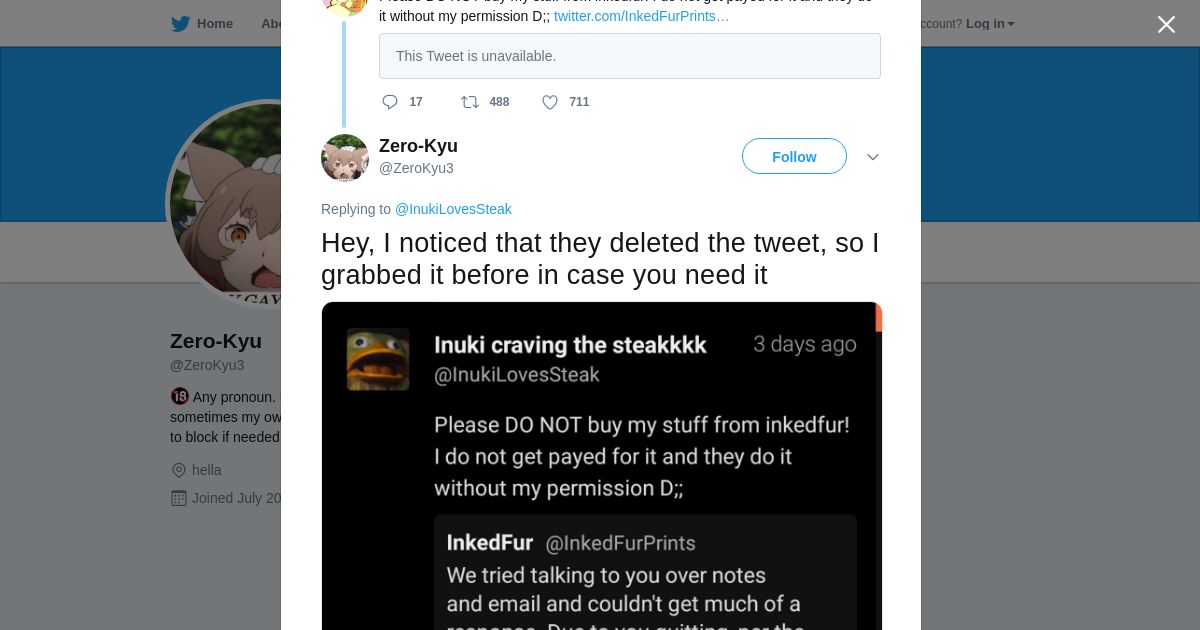Image resolution: width=1200 pixels, height=630 pixels.
Task: Open the @InukiLovesSteak reply mention link
Action: pyautogui.click(x=453, y=209)
